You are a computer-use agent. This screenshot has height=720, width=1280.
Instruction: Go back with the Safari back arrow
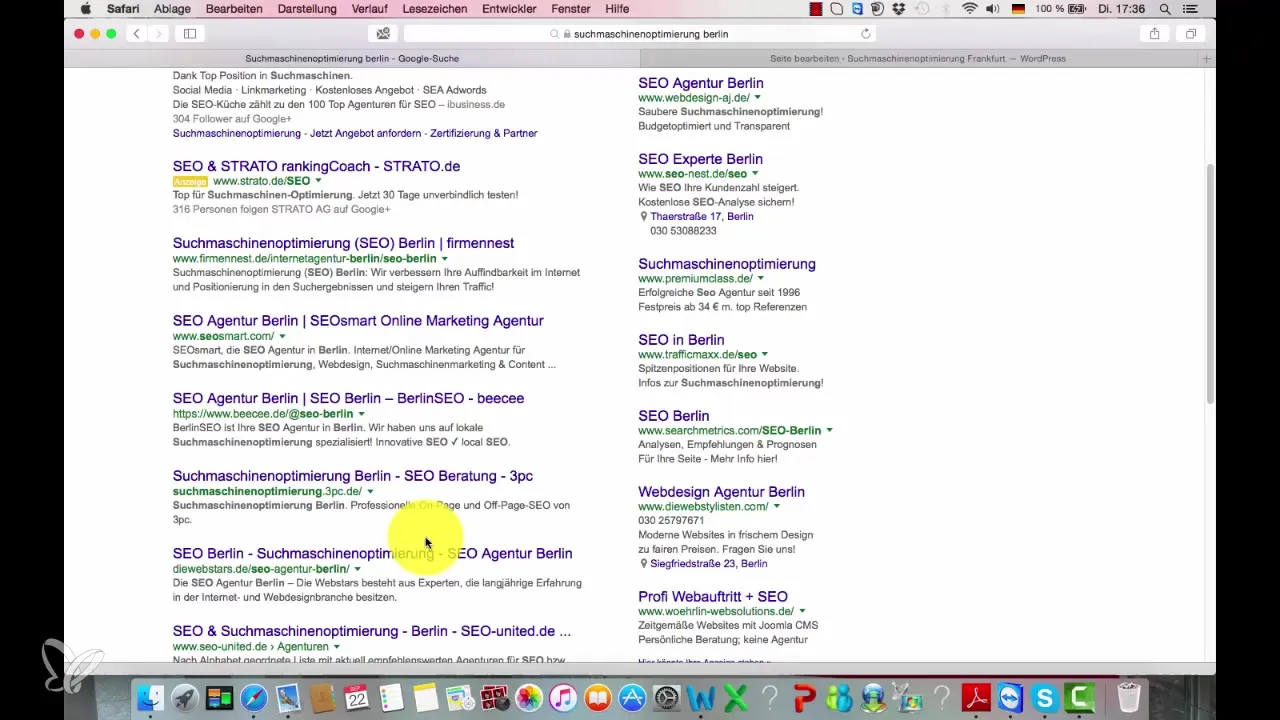coord(137,33)
